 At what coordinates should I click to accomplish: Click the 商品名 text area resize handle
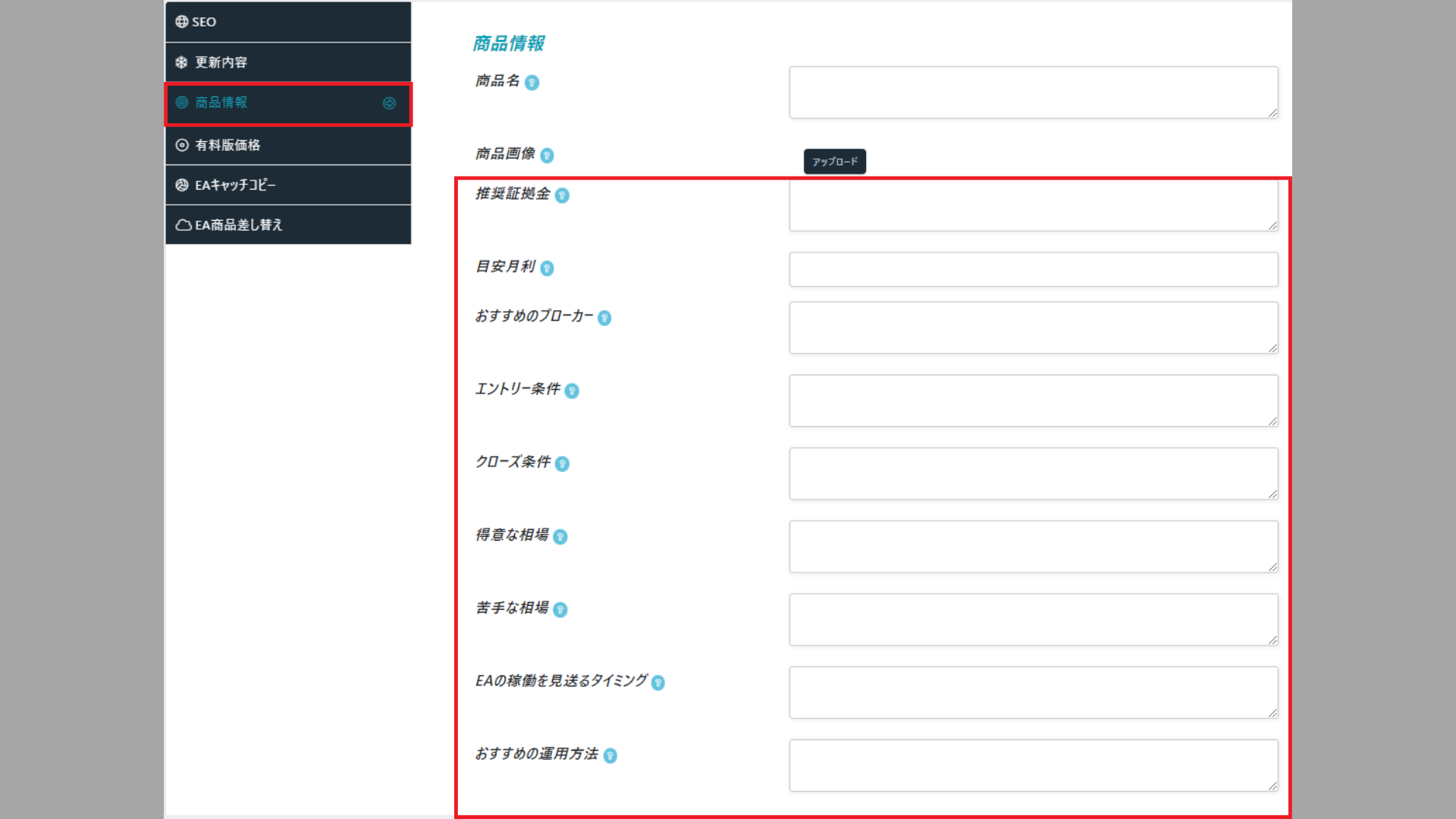1272,112
